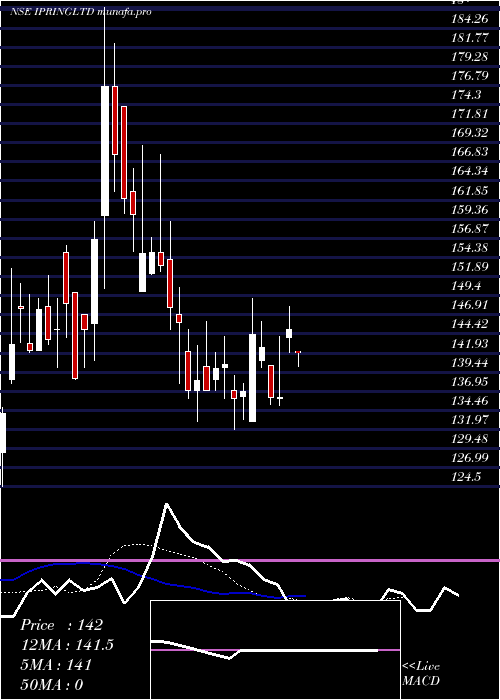Click the 141.93 price axis label
Viewport: 500px width, 700px height.
coord(470,343)
